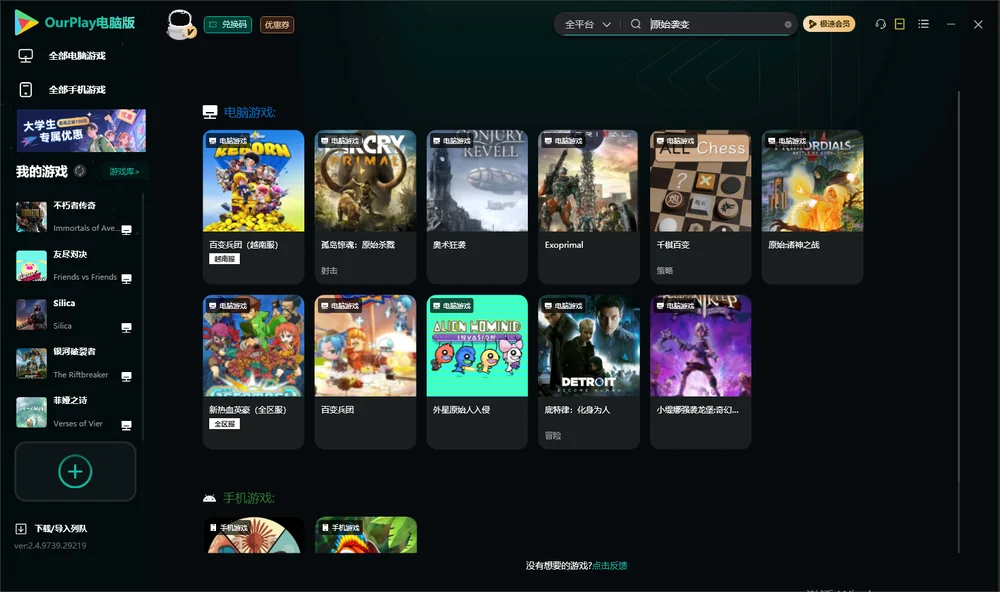Click the 极速会员 membership button

pos(829,24)
